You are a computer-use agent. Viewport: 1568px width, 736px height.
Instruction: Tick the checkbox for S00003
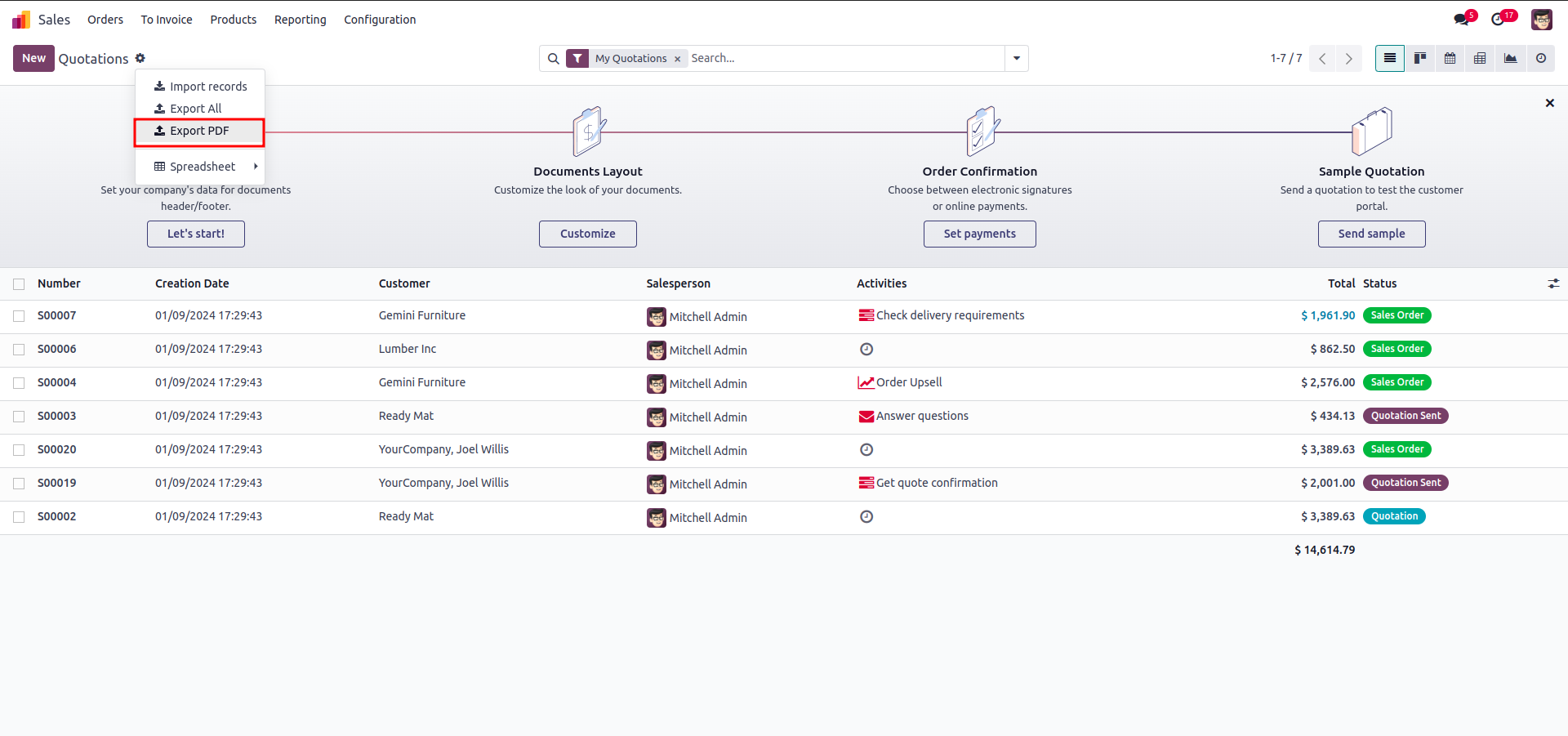[x=19, y=417]
